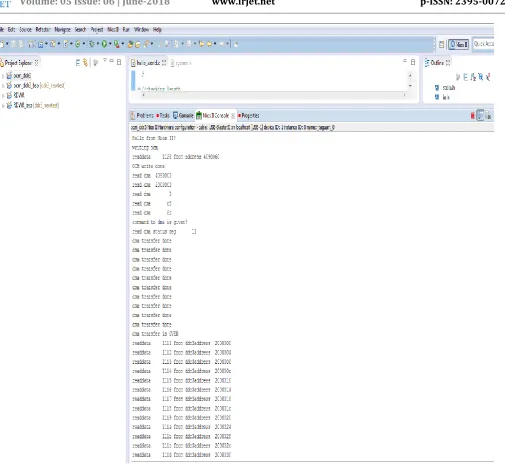Click the green Run toolbar button
This screenshot has width=505, height=466.
[x=104, y=44]
